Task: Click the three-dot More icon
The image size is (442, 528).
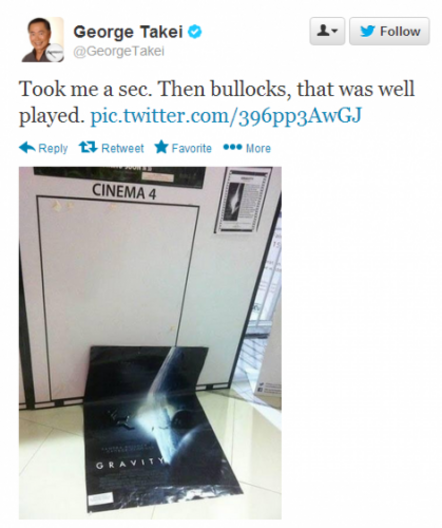Action: 232,147
